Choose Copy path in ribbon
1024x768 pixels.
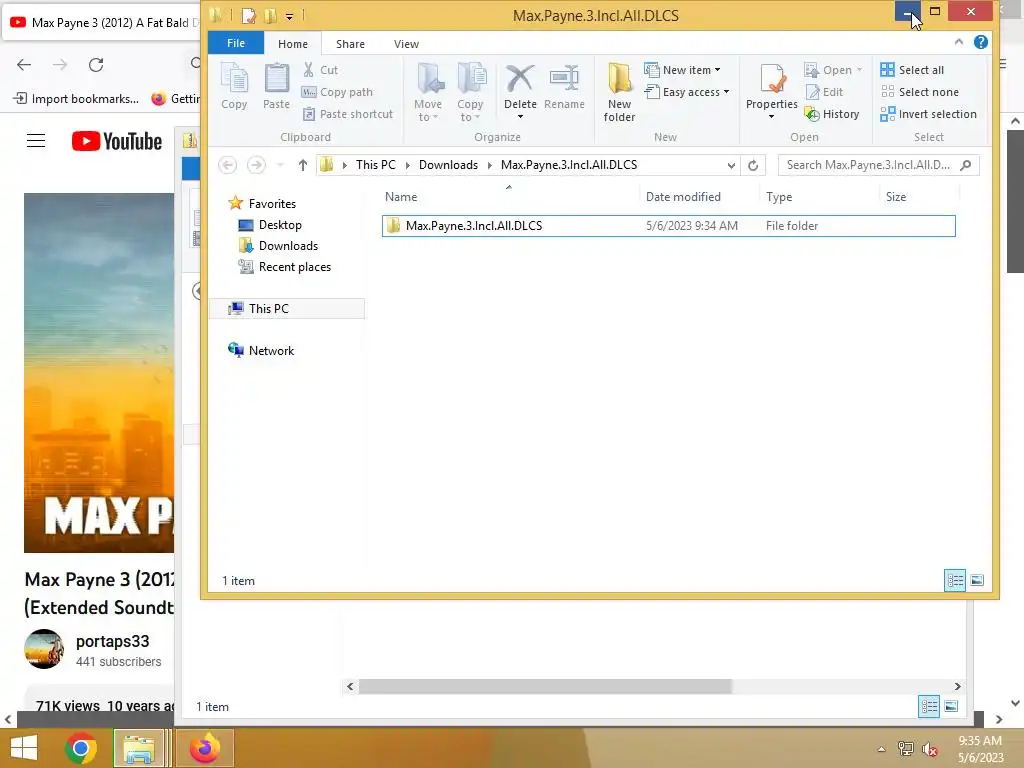click(x=338, y=92)
